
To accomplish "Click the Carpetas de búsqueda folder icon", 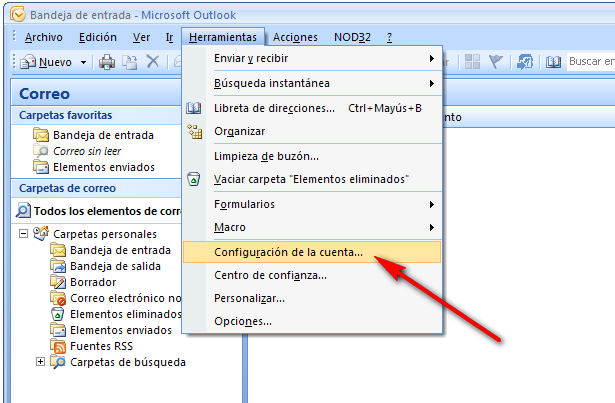I will pyautogui.click(x=58, y=362).
